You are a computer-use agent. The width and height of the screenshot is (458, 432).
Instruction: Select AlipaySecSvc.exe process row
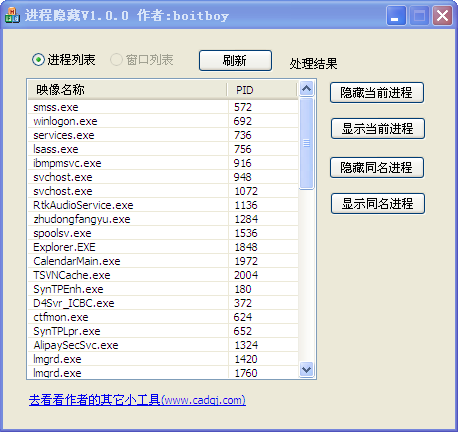click(163, 345)
